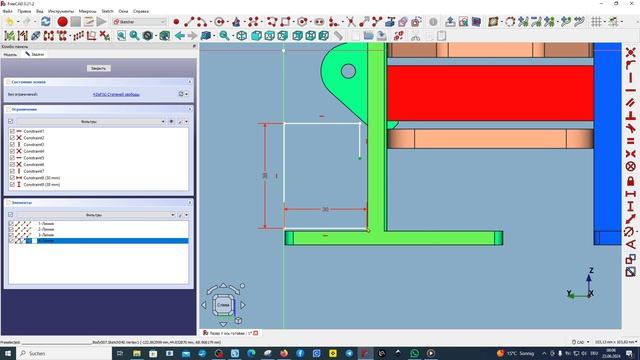Click the blue refresh recompute icon
Viewport: 640px width, 360px height.
(x=45, y=22)
